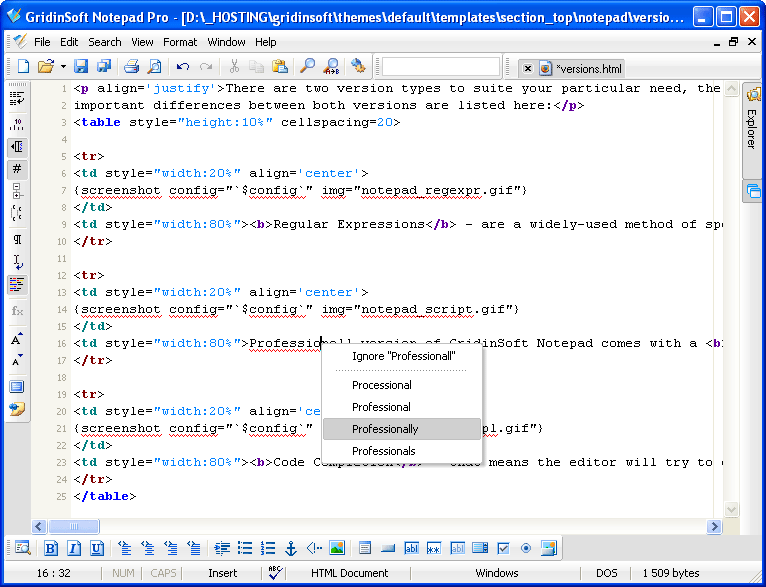Toggle the cursor-past-end-of-line icon in sidebar

pyautogui.click(x=17, y=262)
